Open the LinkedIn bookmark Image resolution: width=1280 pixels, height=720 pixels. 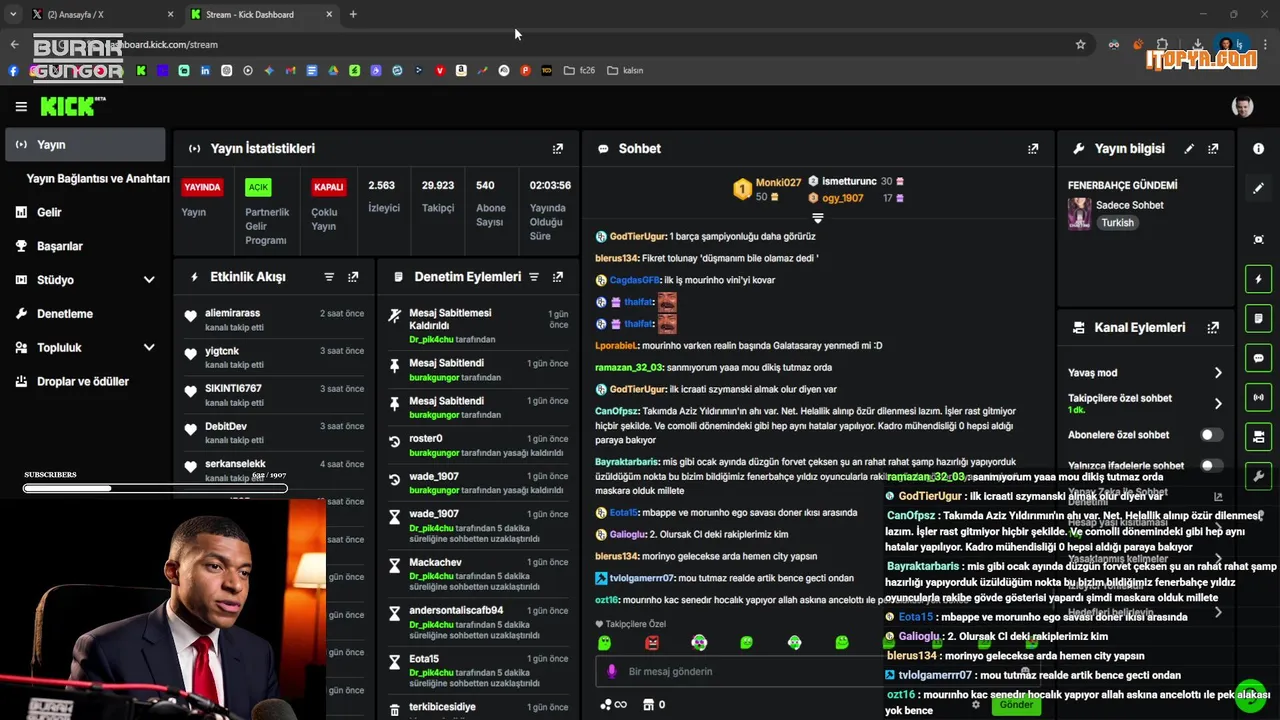205,71
